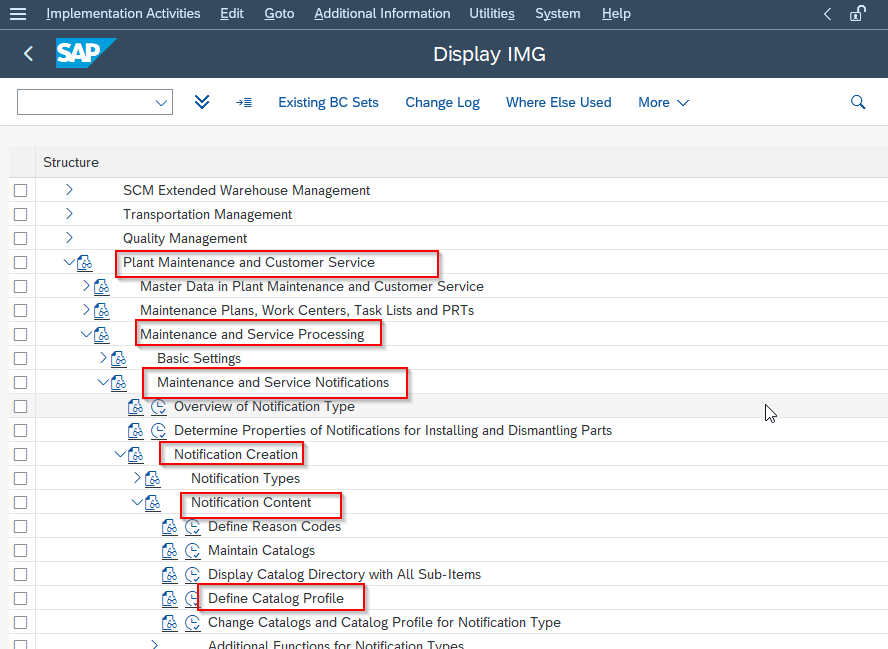
Task: Click the double-chevron expand all icon
Action: (202, 102)
